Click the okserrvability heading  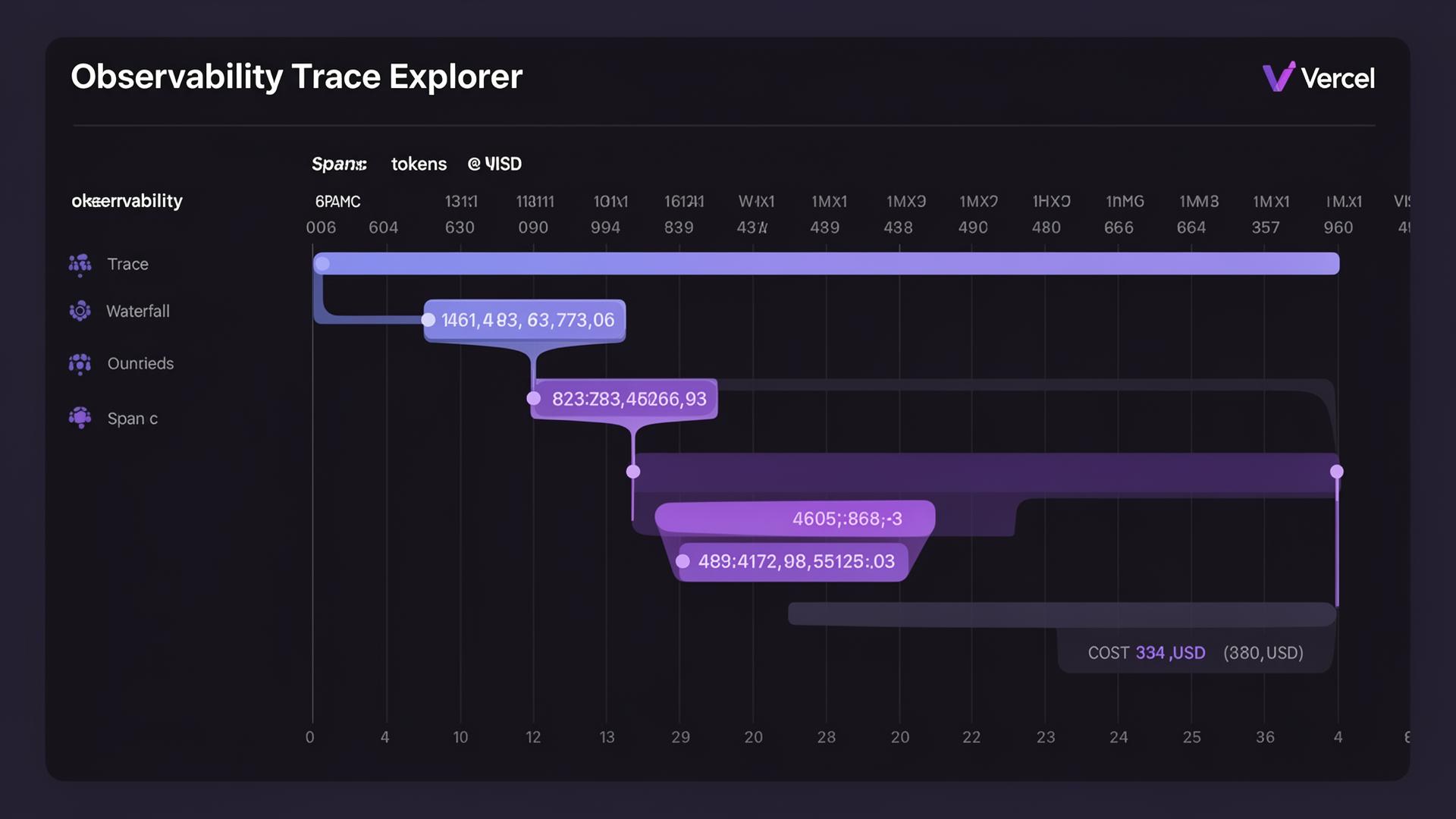(x=127, y=201)
